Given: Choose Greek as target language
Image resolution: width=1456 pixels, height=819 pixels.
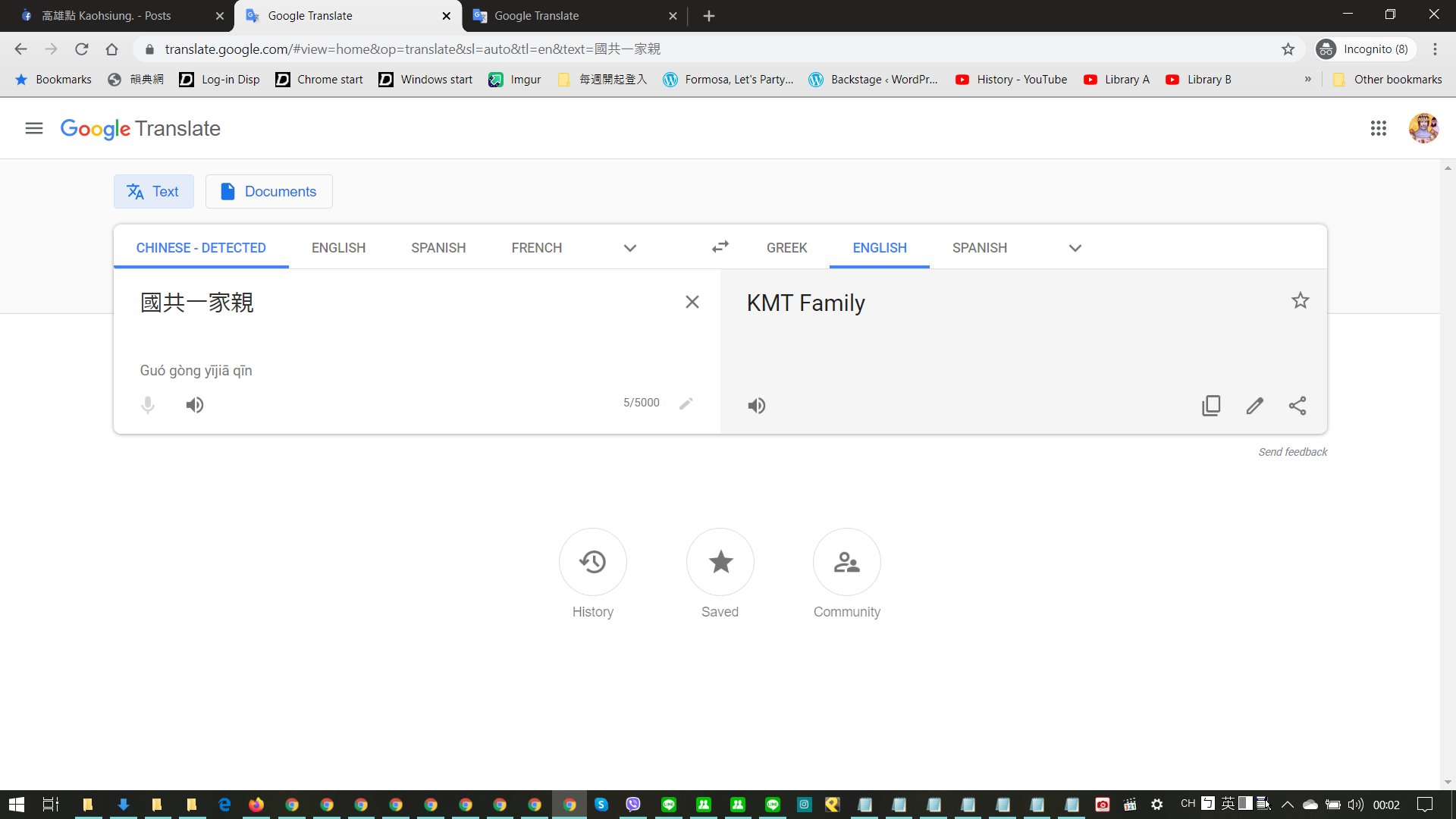Looking at the screenshot, I should click(786, 248).
